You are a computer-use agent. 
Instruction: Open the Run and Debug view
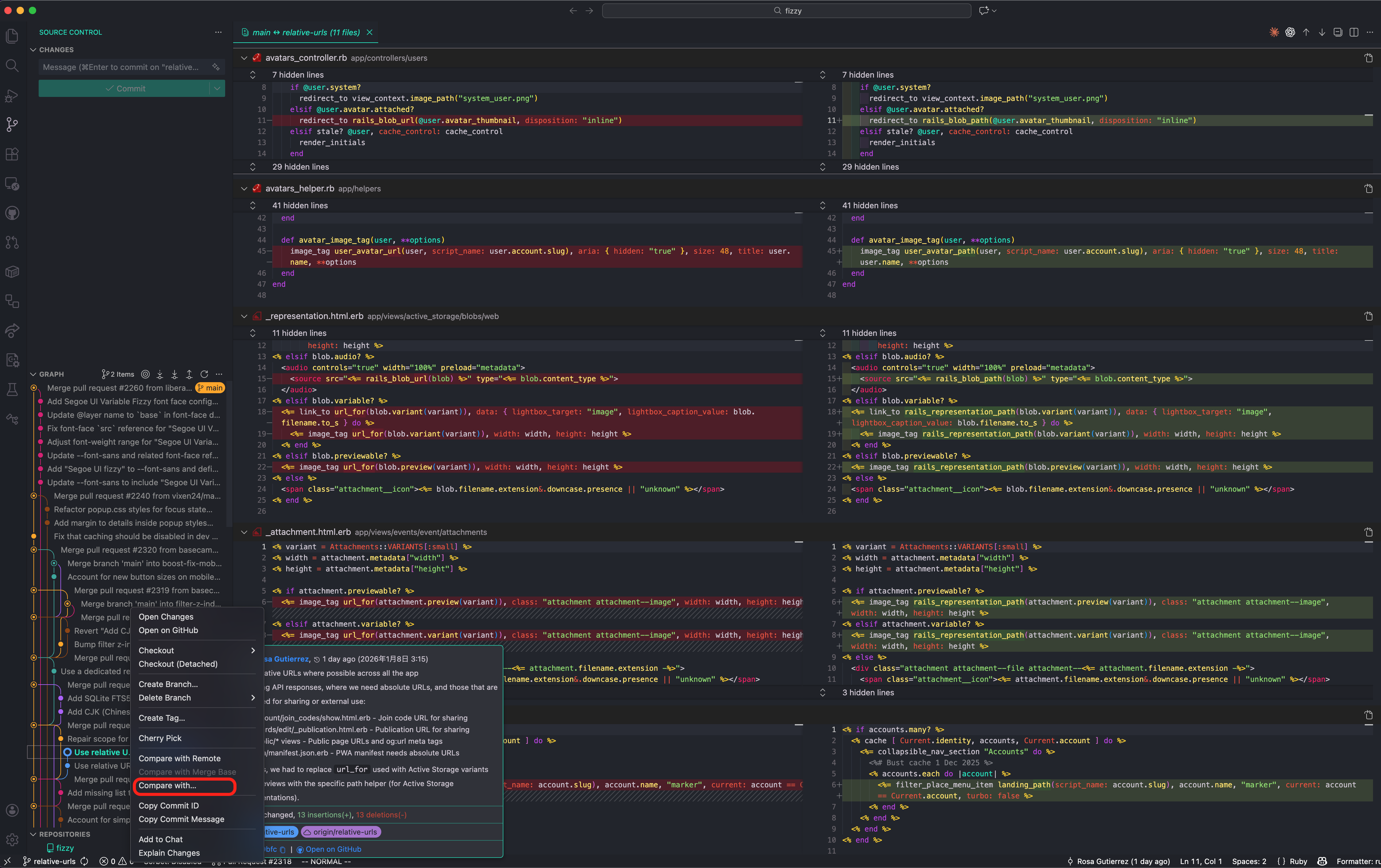[x=12, y=95]
